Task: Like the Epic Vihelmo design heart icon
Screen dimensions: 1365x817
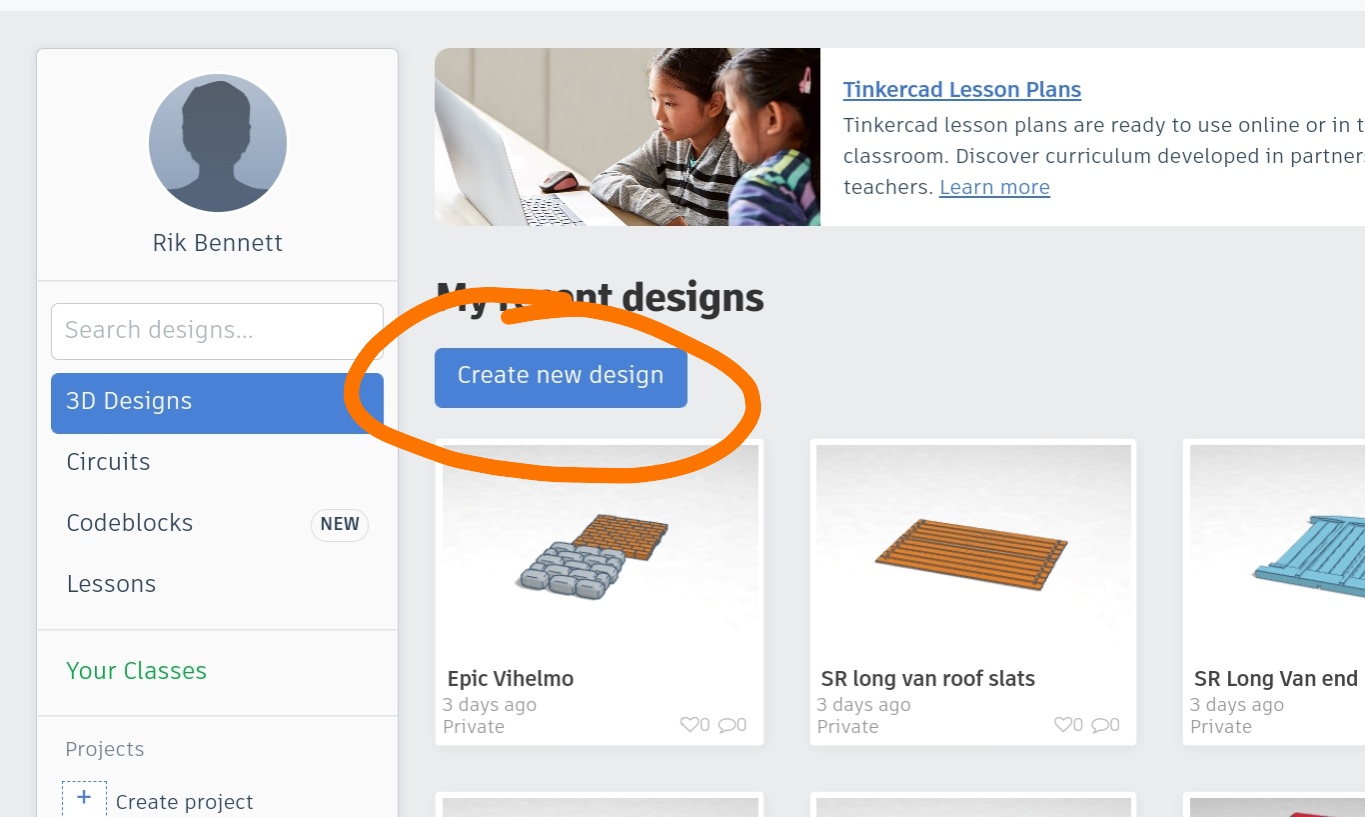Action: tap(688, 725)
